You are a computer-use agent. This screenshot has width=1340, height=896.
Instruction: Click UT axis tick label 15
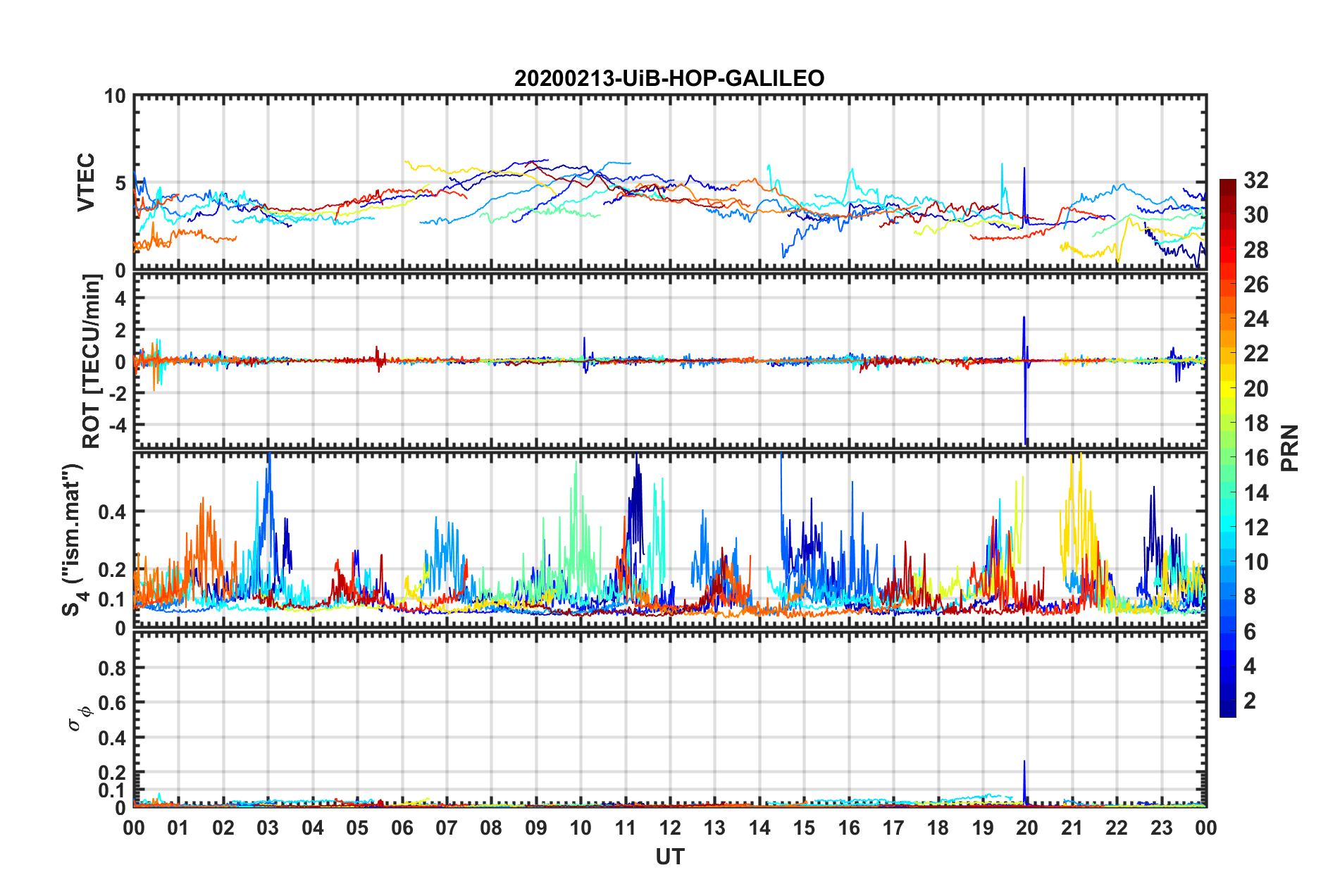[x=804, y=828]
